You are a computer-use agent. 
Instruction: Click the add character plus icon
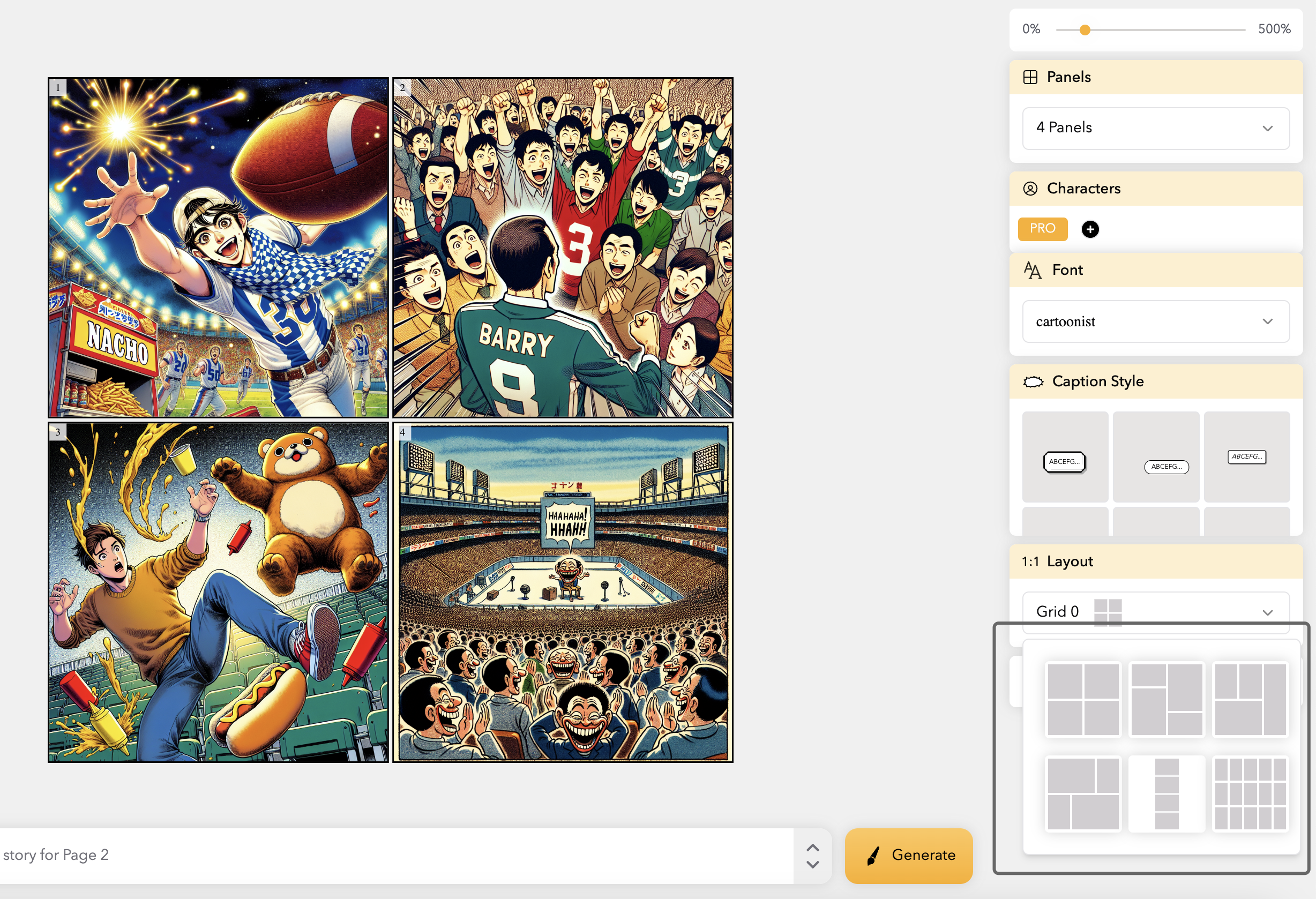1090,229
